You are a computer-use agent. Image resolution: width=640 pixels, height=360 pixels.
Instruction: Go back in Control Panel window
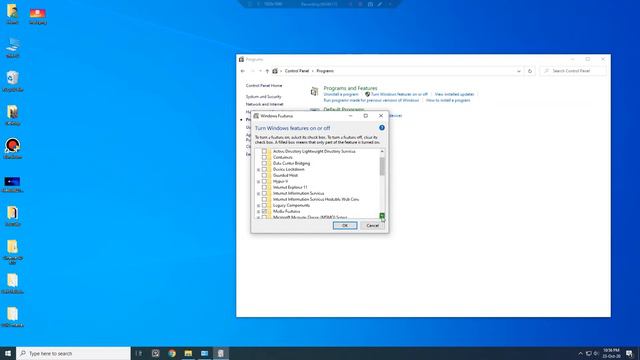click(x=243, y=71)
